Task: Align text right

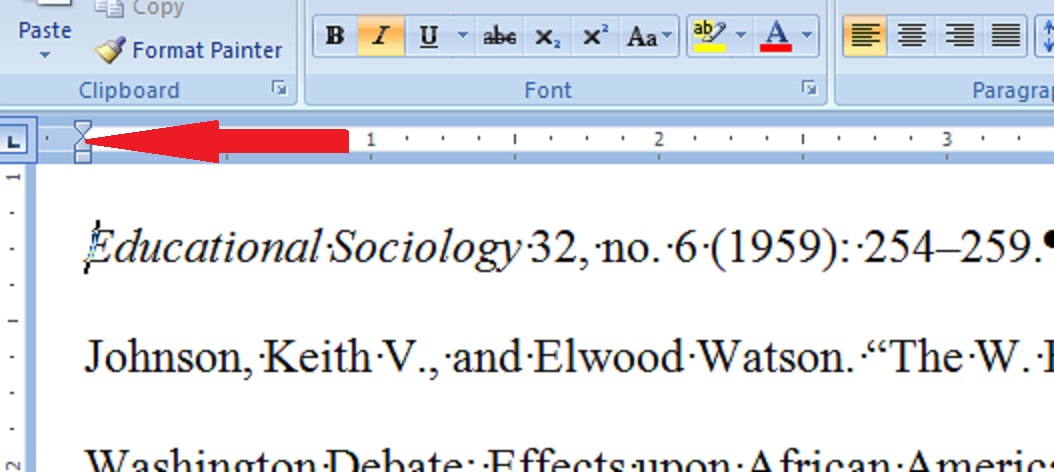Action: (959, 36)
